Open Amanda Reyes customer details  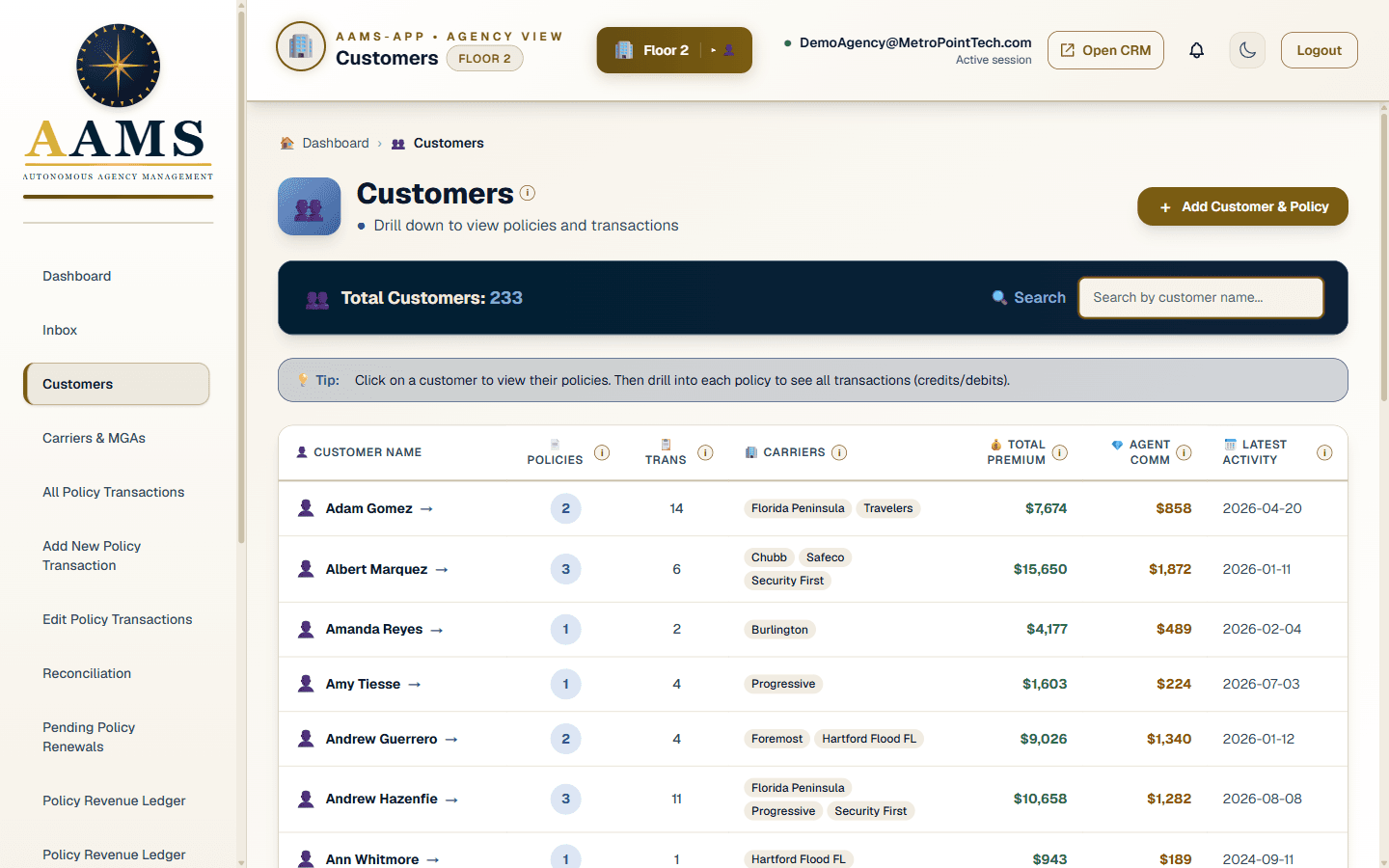tap(373, 629)
